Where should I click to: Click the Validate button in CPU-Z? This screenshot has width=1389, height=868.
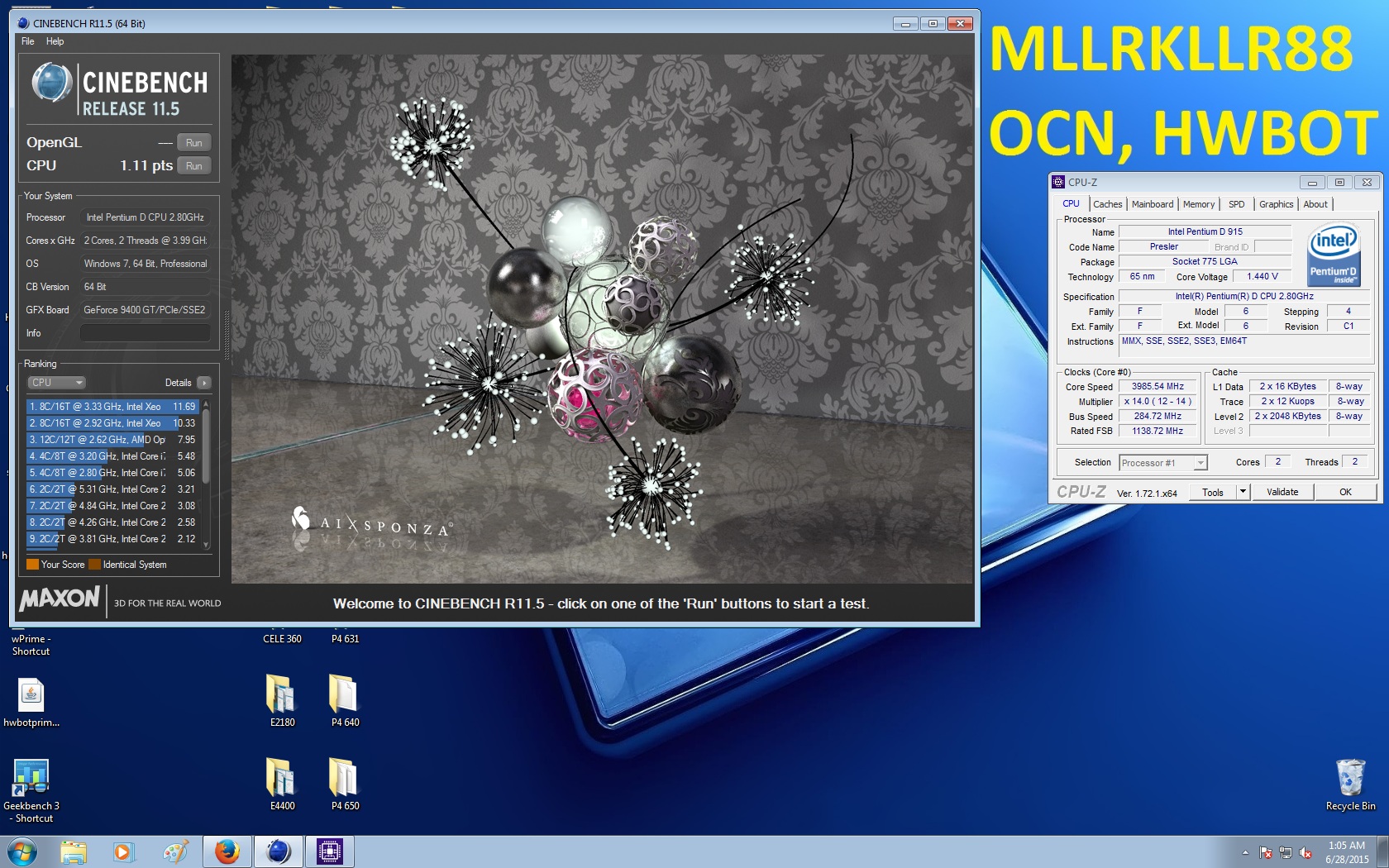pos(1282,492)
